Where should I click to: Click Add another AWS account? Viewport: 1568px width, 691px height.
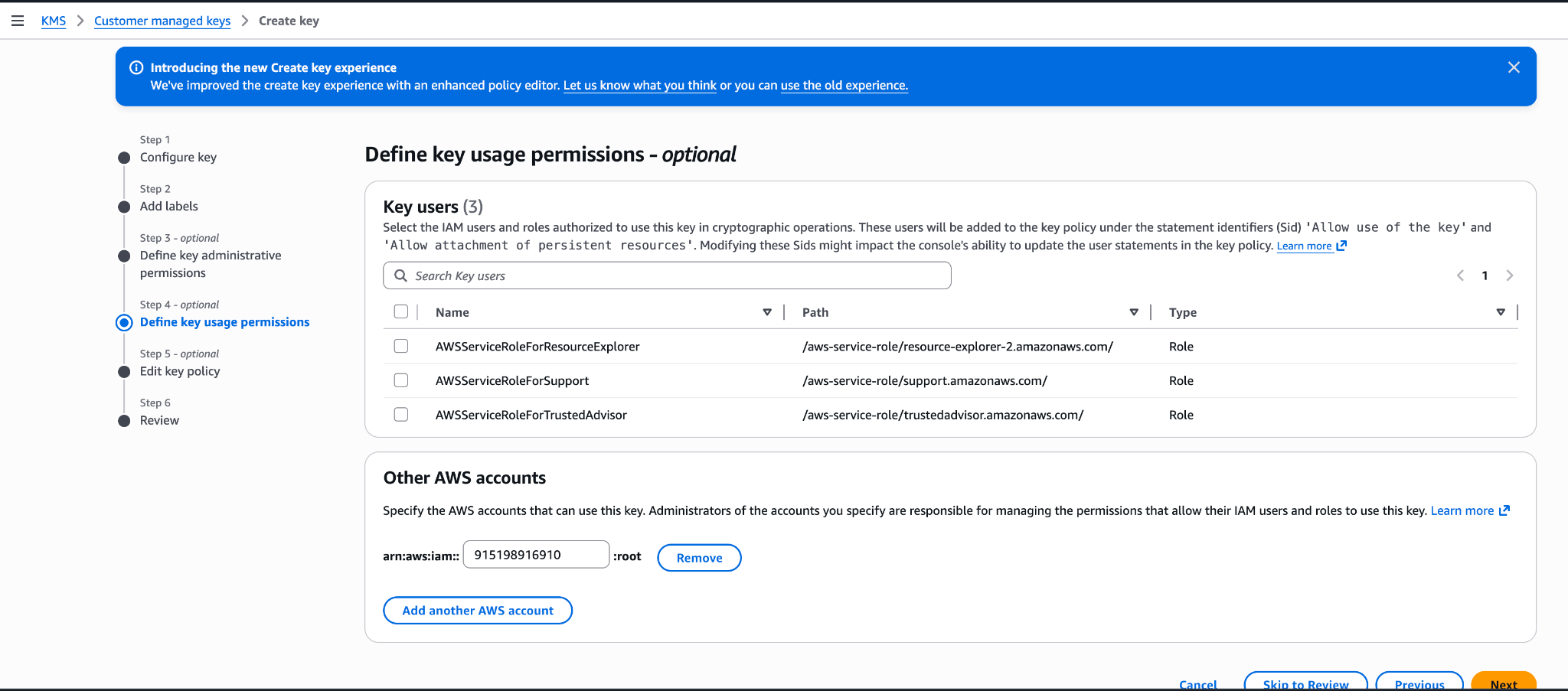[x=478, y=611]
